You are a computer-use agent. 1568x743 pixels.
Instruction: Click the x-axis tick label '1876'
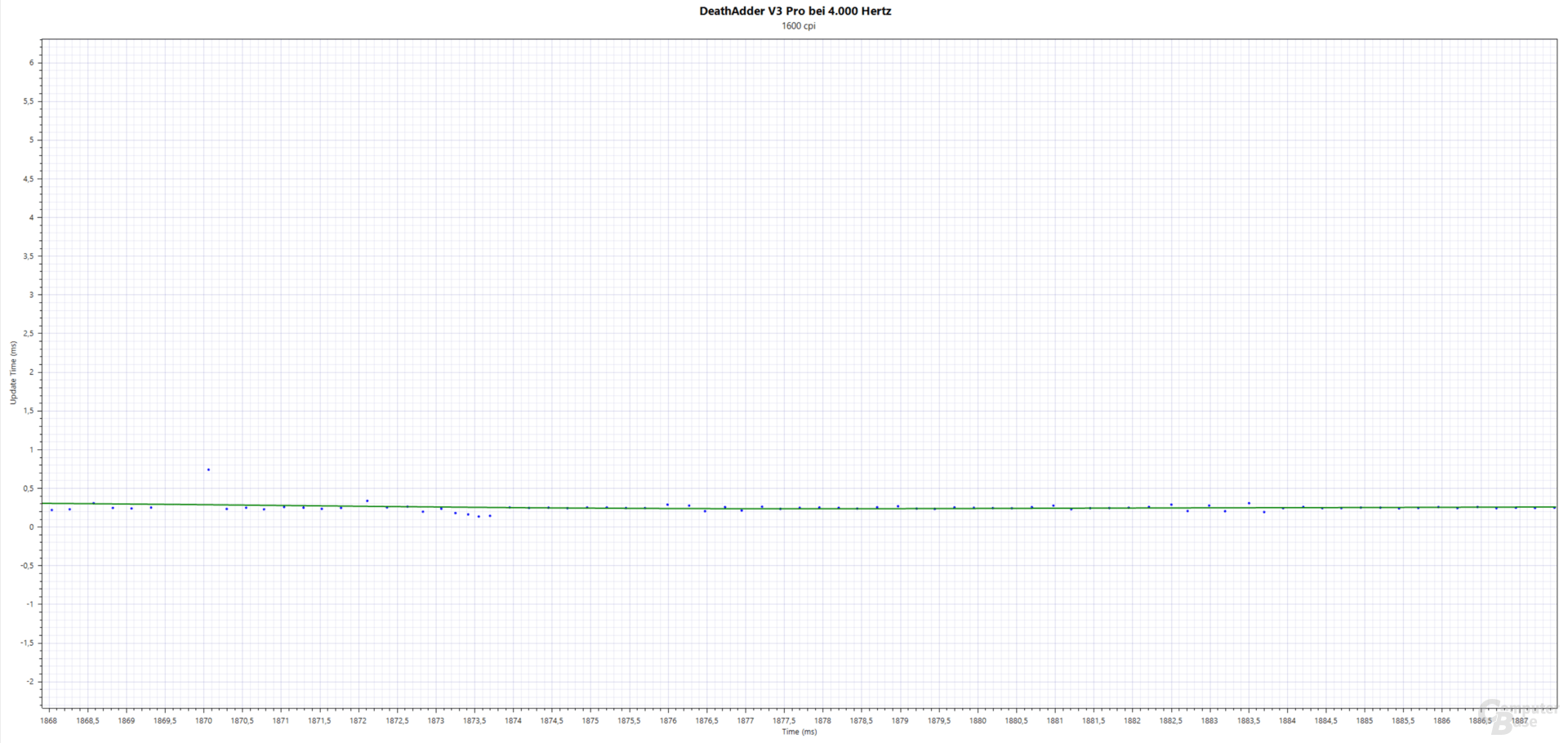click(668, 721)
